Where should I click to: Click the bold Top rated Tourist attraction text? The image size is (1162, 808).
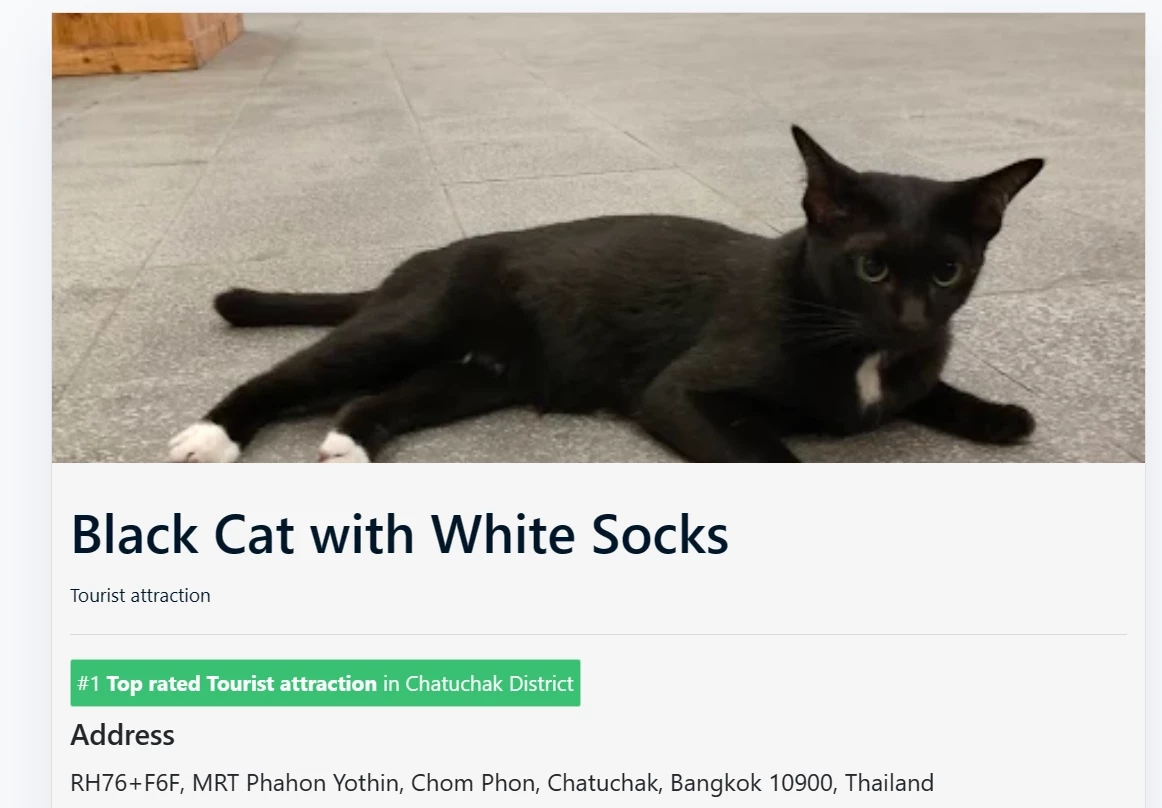(242, 683)
